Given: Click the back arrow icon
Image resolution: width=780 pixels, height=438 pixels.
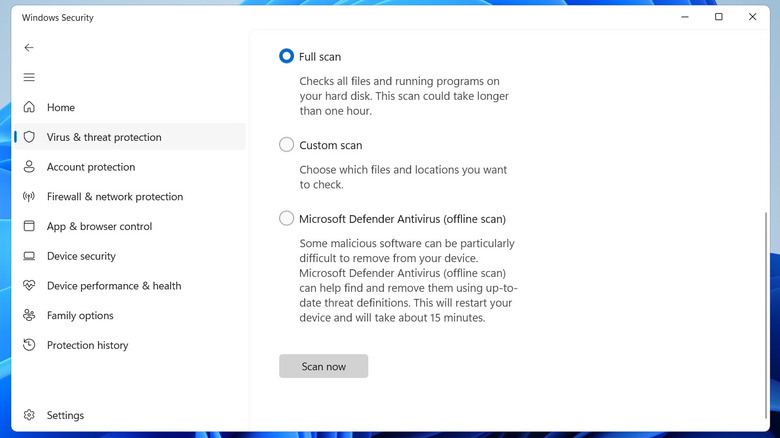Looking at the screenshot, I should (x=29, y=47).
